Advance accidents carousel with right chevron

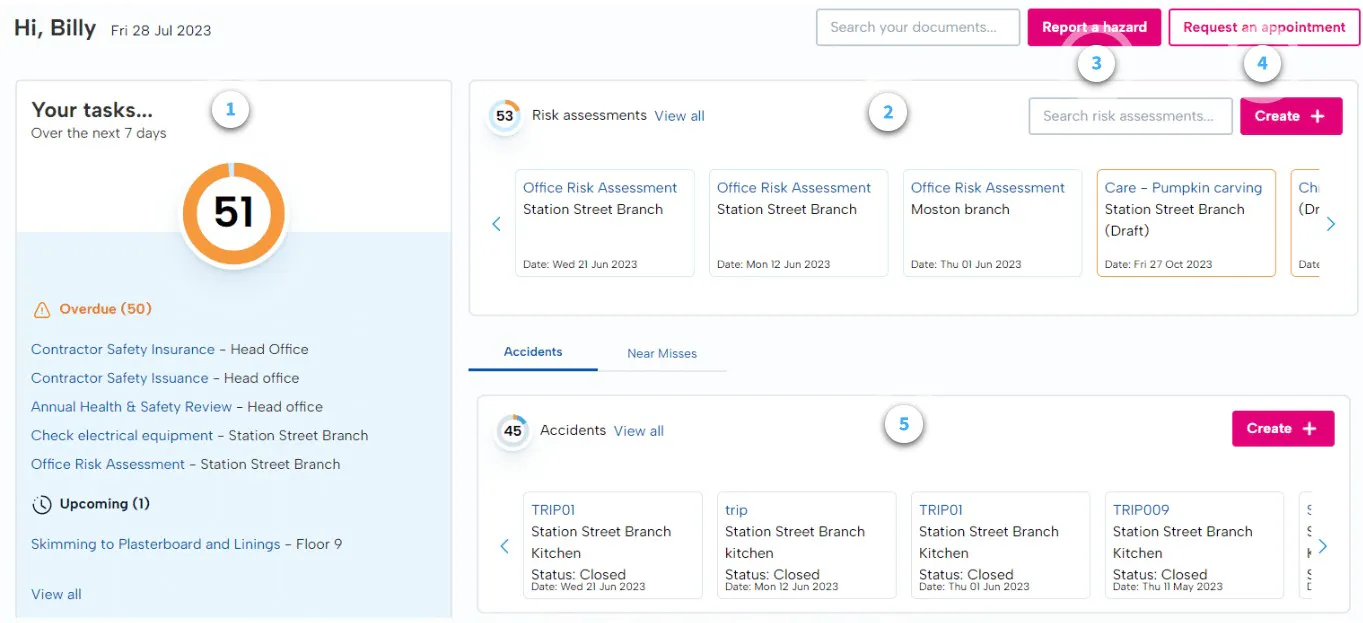(1323, 546)
